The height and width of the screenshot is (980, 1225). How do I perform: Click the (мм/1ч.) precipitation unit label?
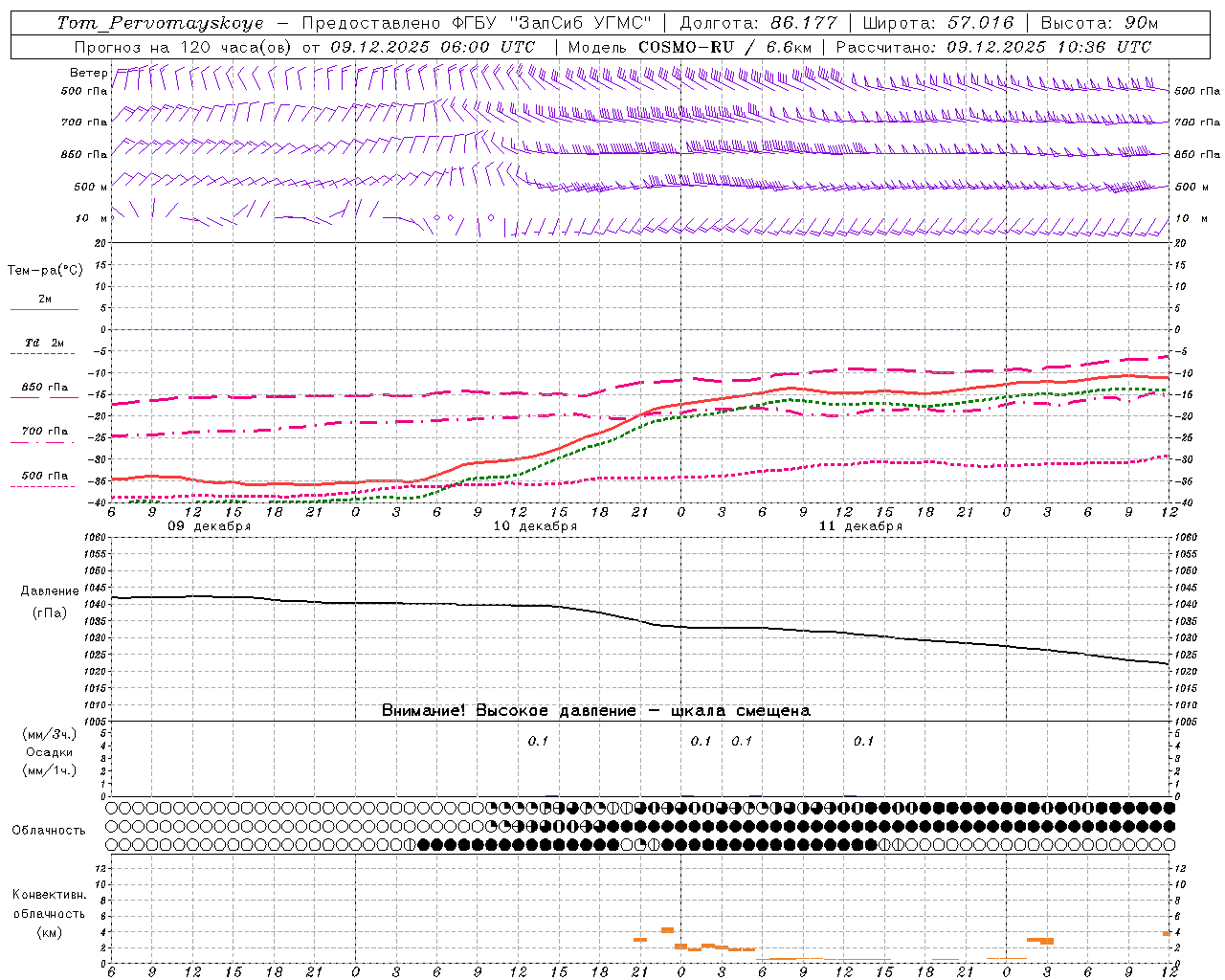click(x=50, y=770)
